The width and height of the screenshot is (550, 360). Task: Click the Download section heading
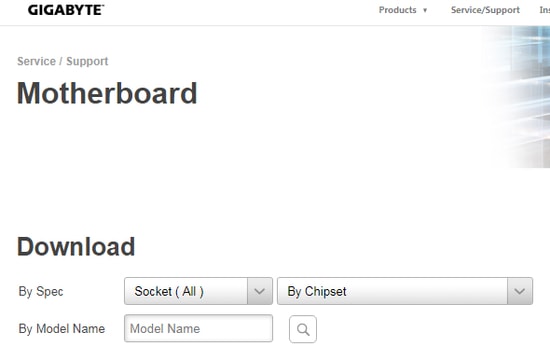(76, 246)
